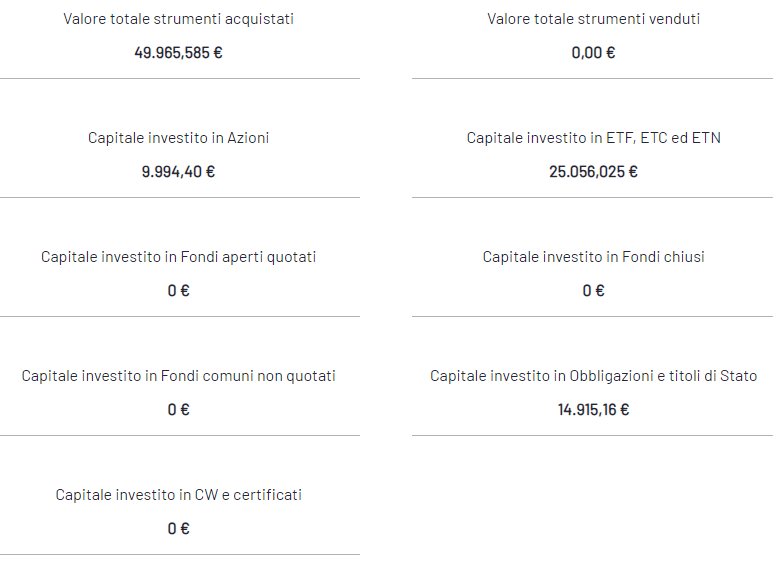Click 'Capitale investito in Fondi chiusi' label

tap(594, 257)
